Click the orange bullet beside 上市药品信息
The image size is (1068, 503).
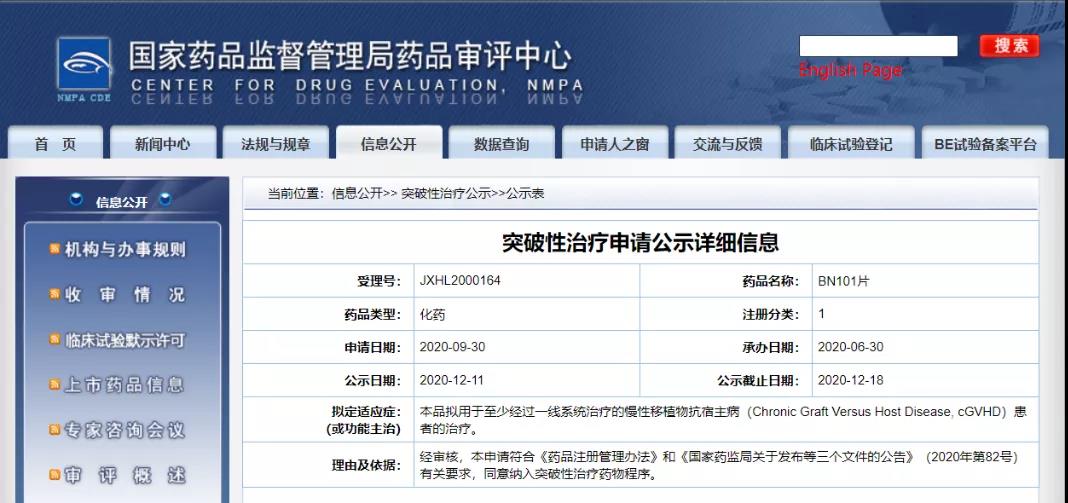pyautogui.click(x=54, y=384)
